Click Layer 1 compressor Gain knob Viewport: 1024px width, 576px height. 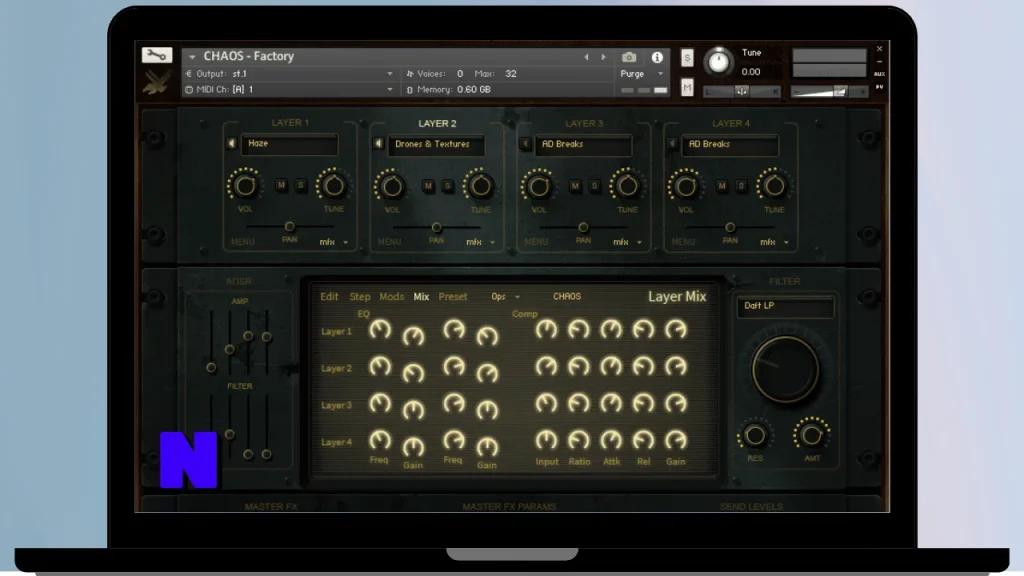point(676,330)
